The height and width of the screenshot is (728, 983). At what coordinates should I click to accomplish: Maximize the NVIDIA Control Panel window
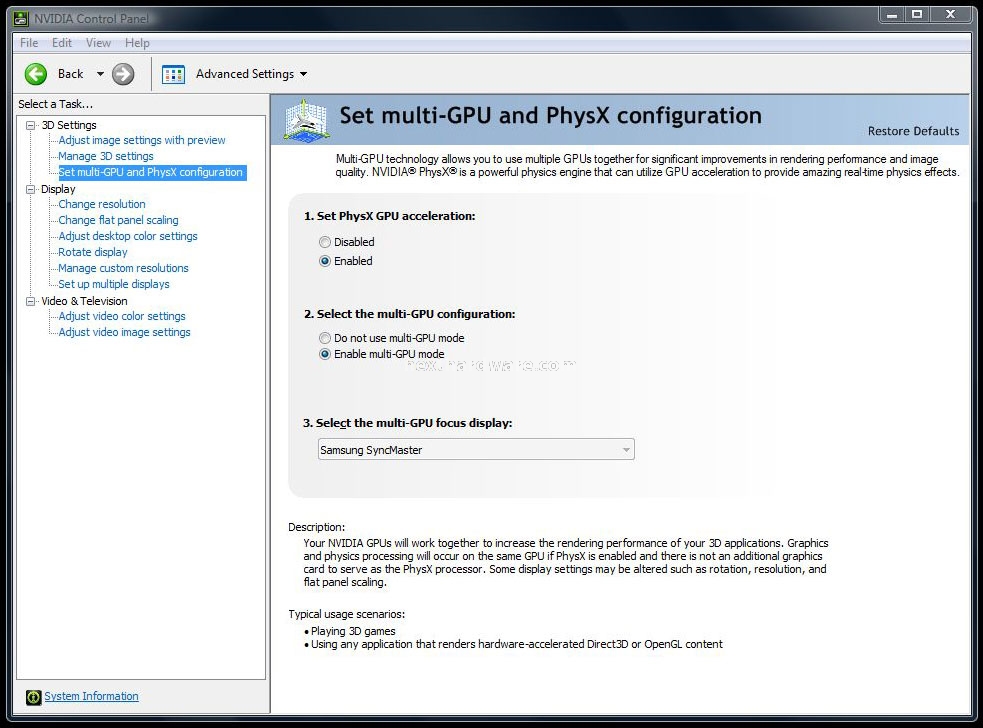tap(917, 15)
